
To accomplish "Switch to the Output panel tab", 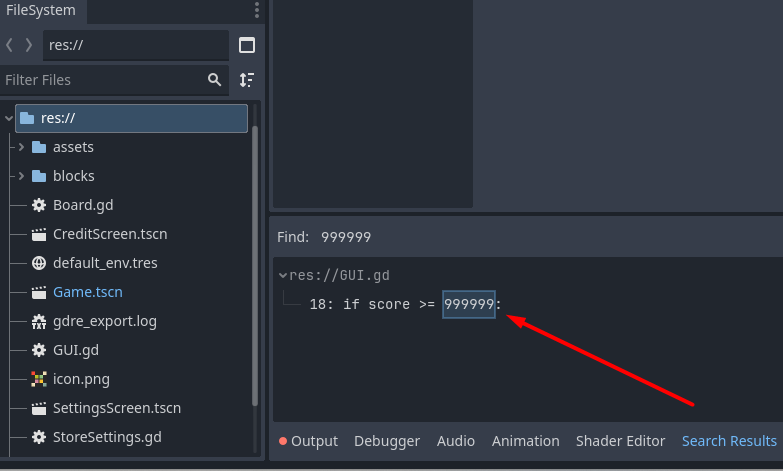I will [x=308, y=441].
